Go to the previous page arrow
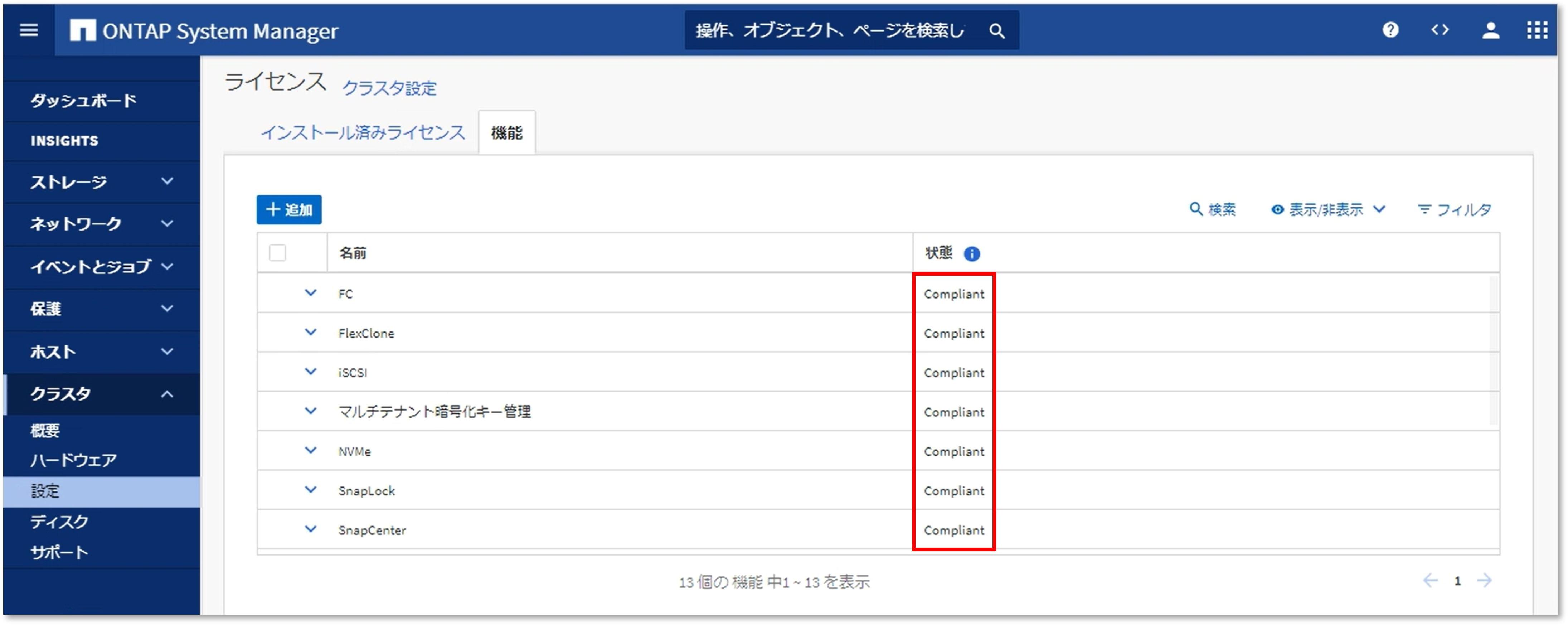This screenshot has height=625, width=1568. pyautogui.click(x=1431, y=581)
